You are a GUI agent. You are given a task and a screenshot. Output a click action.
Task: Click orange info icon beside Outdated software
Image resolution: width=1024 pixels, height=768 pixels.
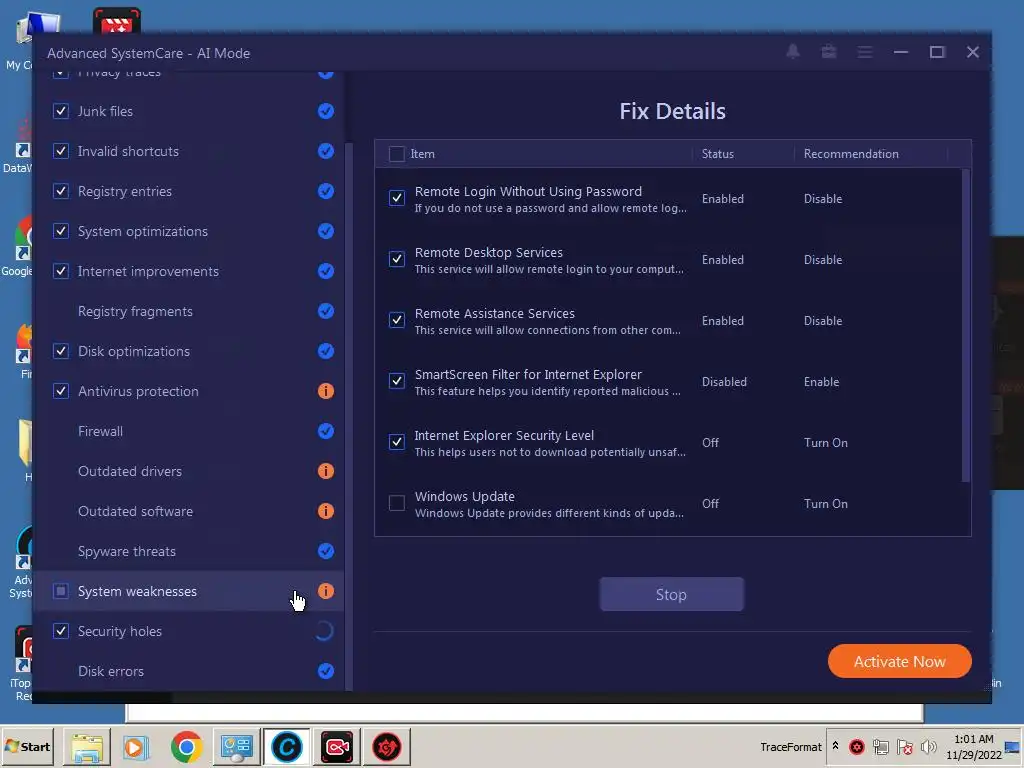tap(326, 511)
